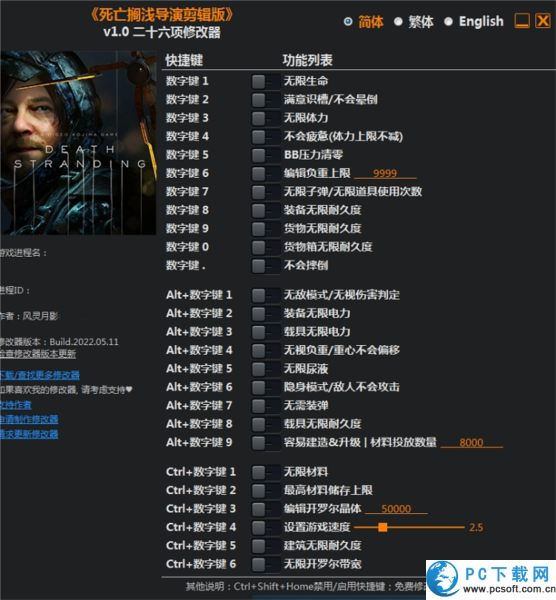Click 游戏进程名 label
Viewport: 556px width, 600px height.
click(23, 253)
